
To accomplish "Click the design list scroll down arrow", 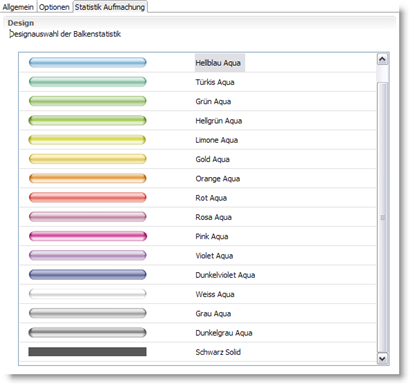I will tap(382, 359).
